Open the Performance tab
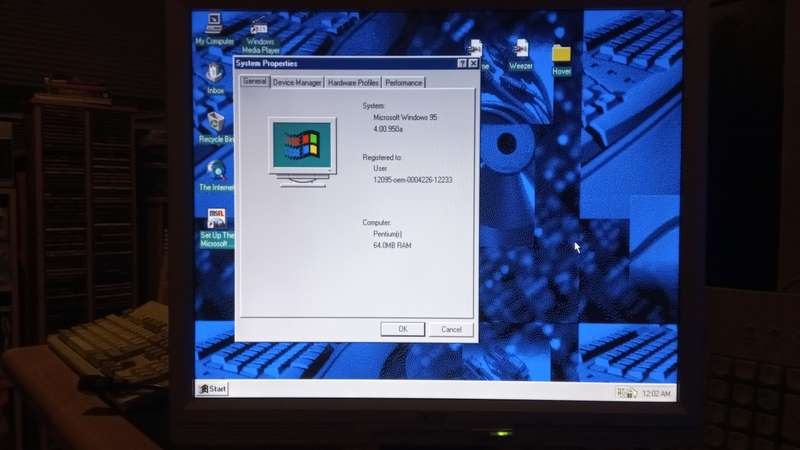Screen dimensions: 800x450 tap(404, 83)
